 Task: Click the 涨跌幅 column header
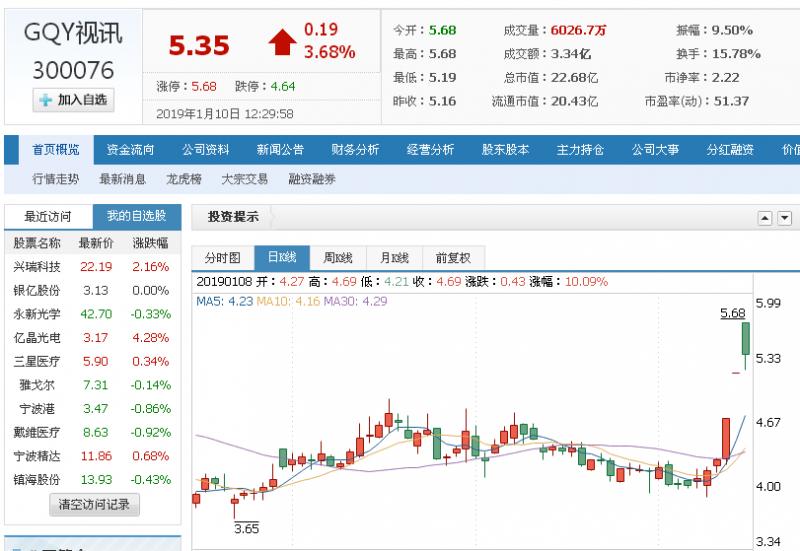[151, 243]
